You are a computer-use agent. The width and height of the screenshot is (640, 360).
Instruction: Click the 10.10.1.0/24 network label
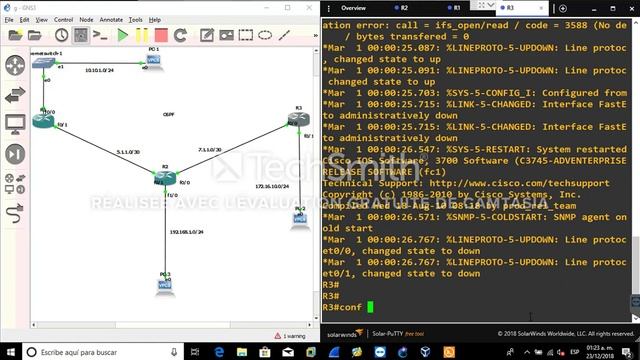[99, 70]
